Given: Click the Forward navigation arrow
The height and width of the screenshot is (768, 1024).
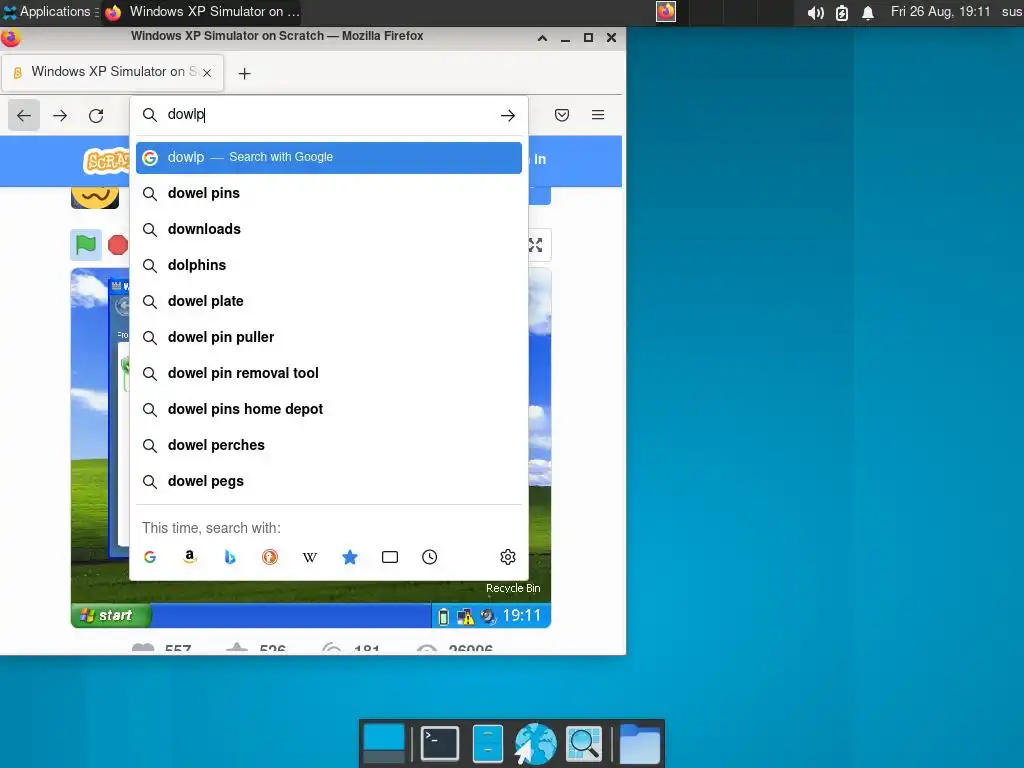Looking at the screenshot, I should click(60, 116).
